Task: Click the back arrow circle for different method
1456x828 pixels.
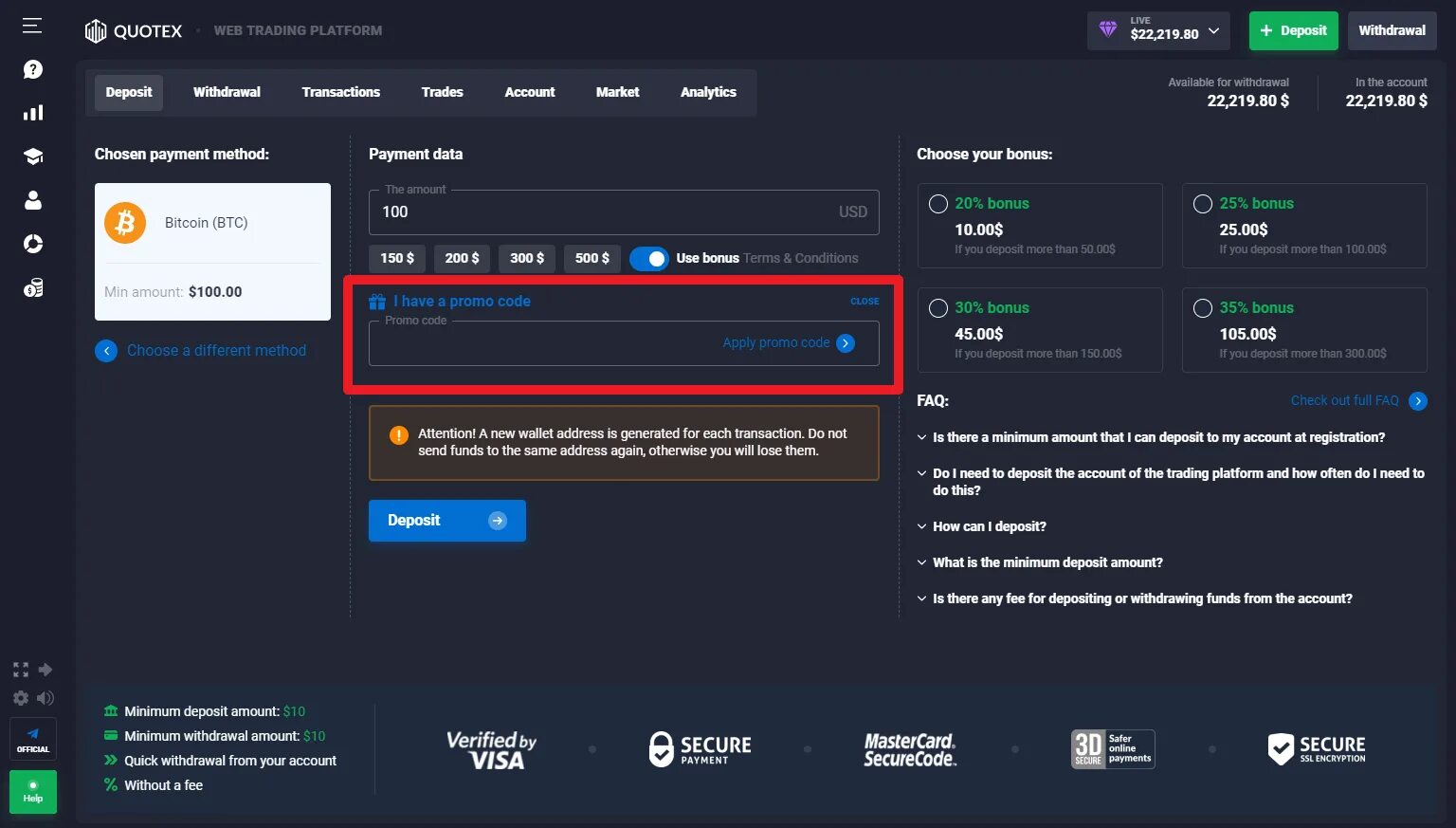Action: (x=106, y=351)
